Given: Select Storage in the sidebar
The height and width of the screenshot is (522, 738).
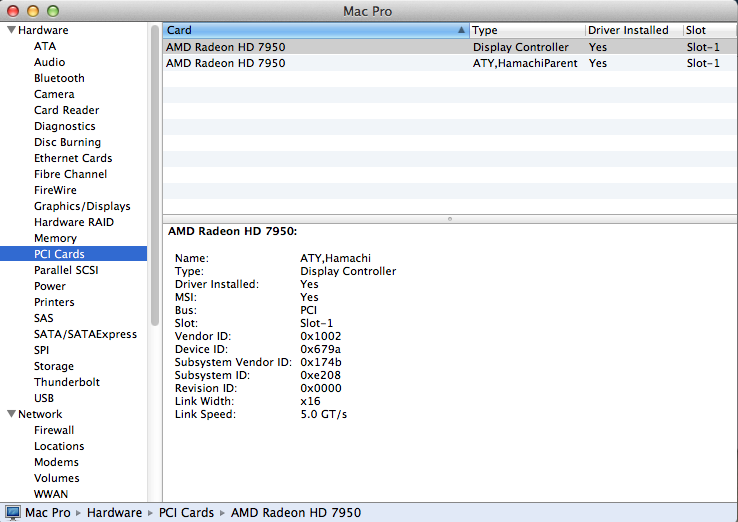Looking at the screenshot, I should point(54,366).
